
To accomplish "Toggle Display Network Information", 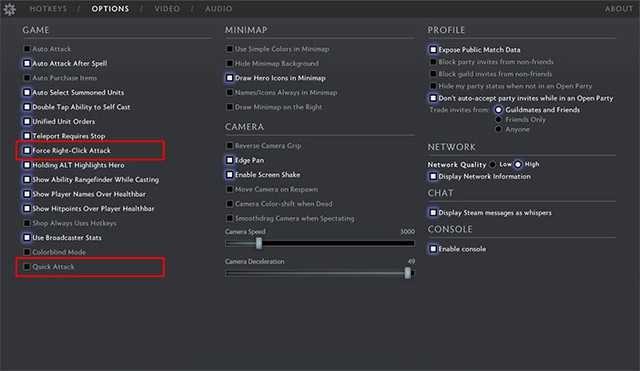I will (433, 176).
